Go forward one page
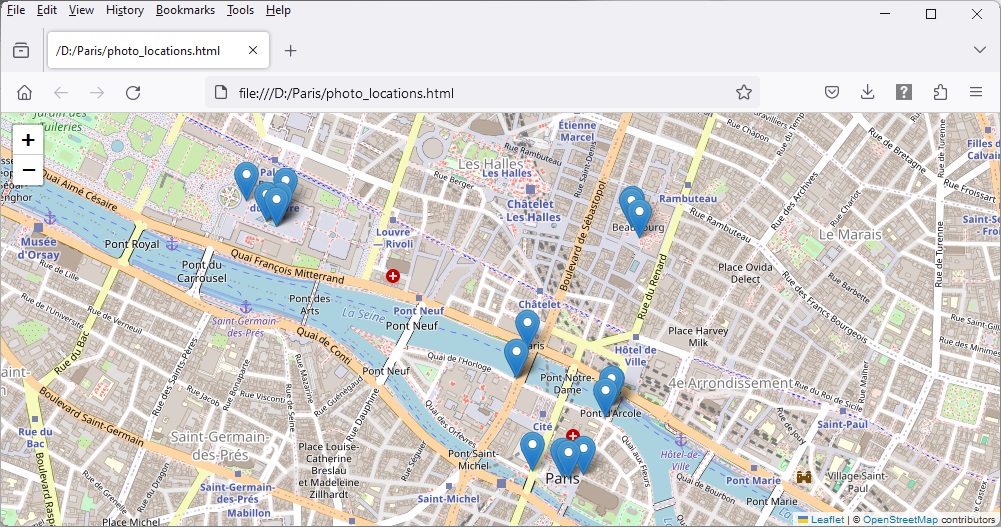 click(97, 93)
